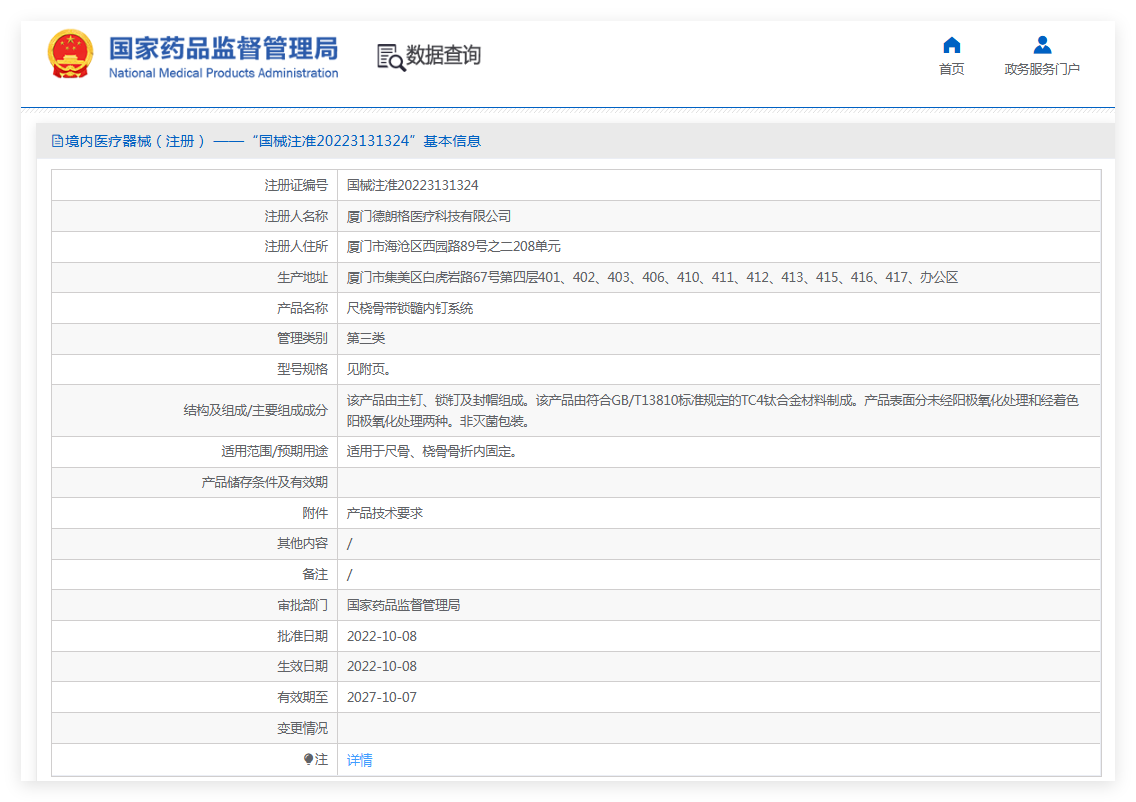Viewport: 1136px width, 802px height.
Task: Click the 适用范围/预期用途 label
Action: tap(275, 451)
